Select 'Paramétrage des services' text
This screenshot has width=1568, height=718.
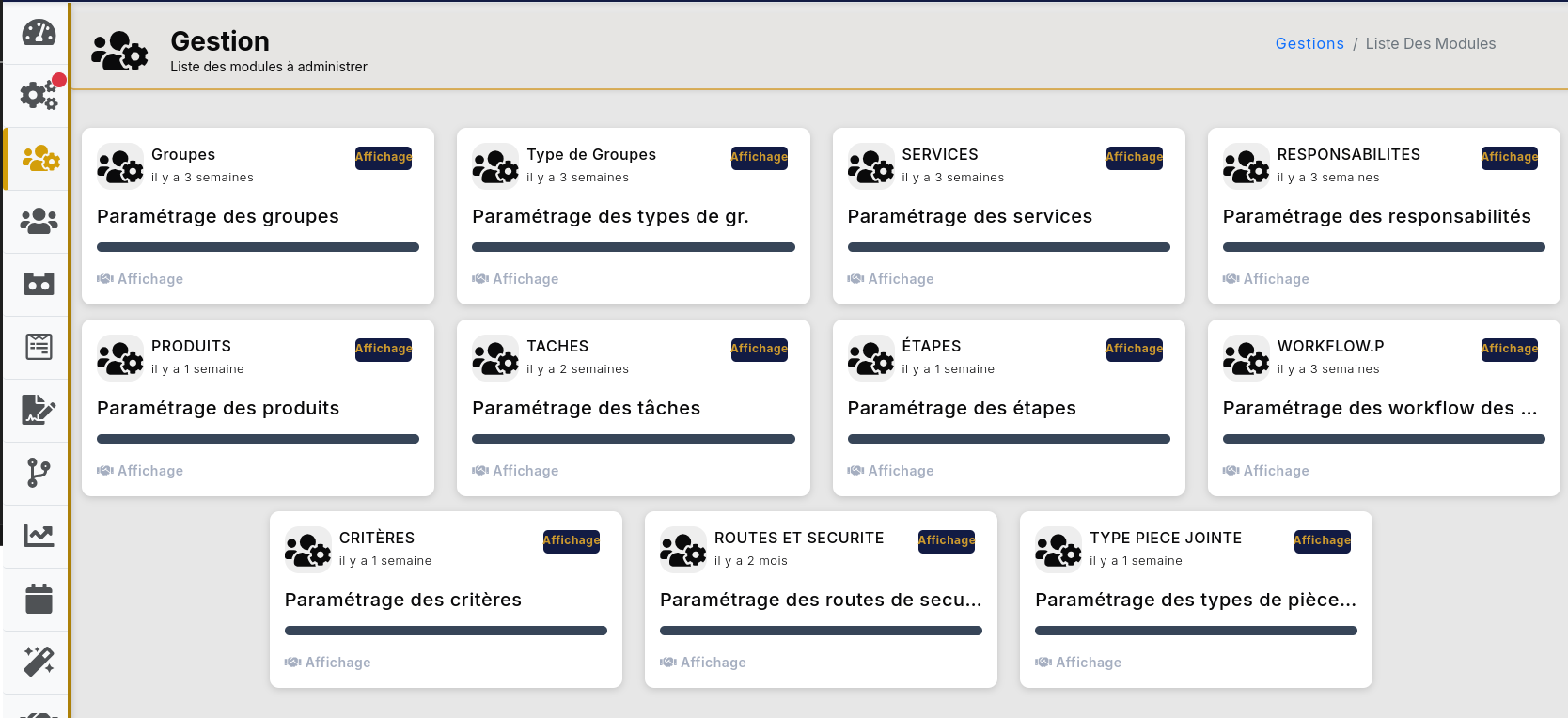(970, 216)
